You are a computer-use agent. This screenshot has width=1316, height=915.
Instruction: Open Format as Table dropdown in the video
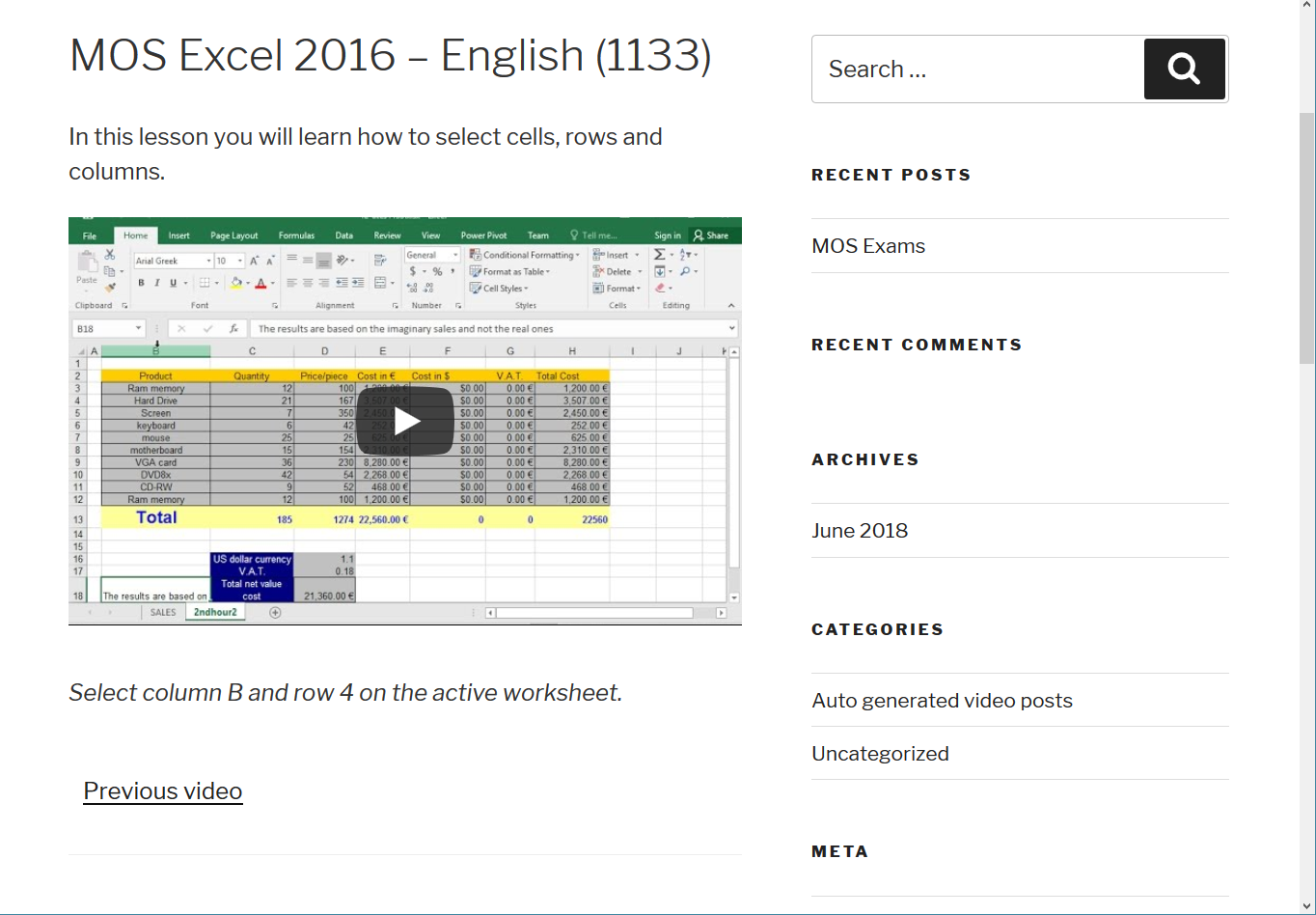tap(510, 271)
